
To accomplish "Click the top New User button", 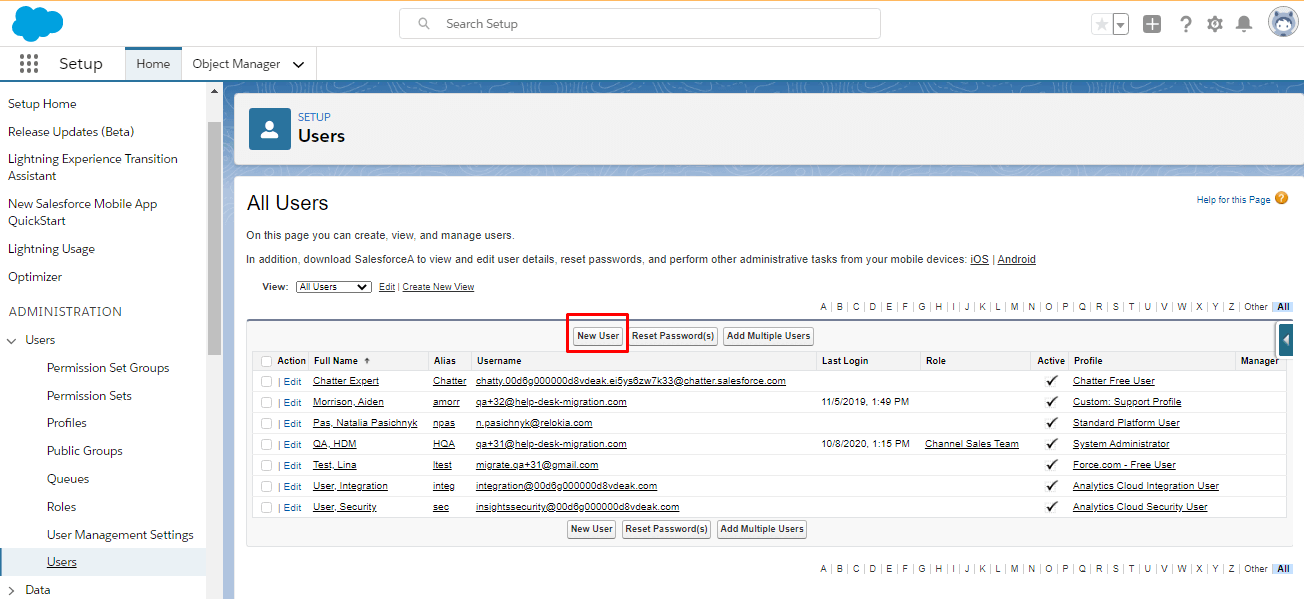I will click(x=598, y=336).
